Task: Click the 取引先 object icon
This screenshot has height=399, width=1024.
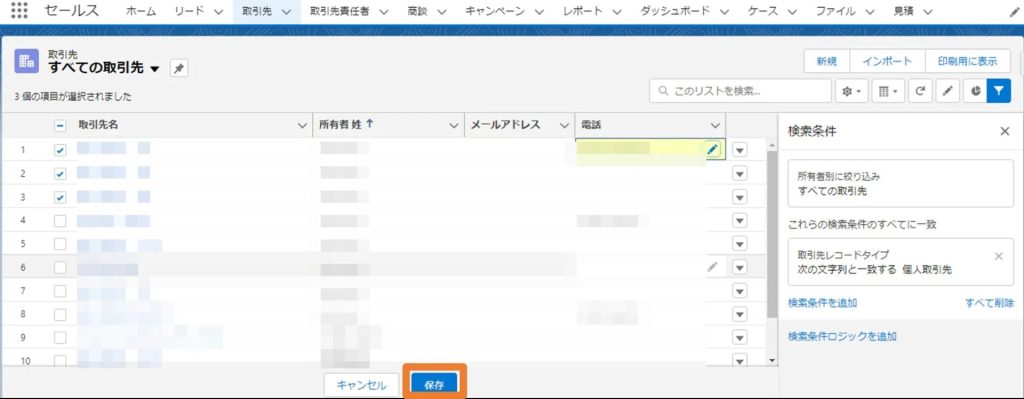Action: 27,61
